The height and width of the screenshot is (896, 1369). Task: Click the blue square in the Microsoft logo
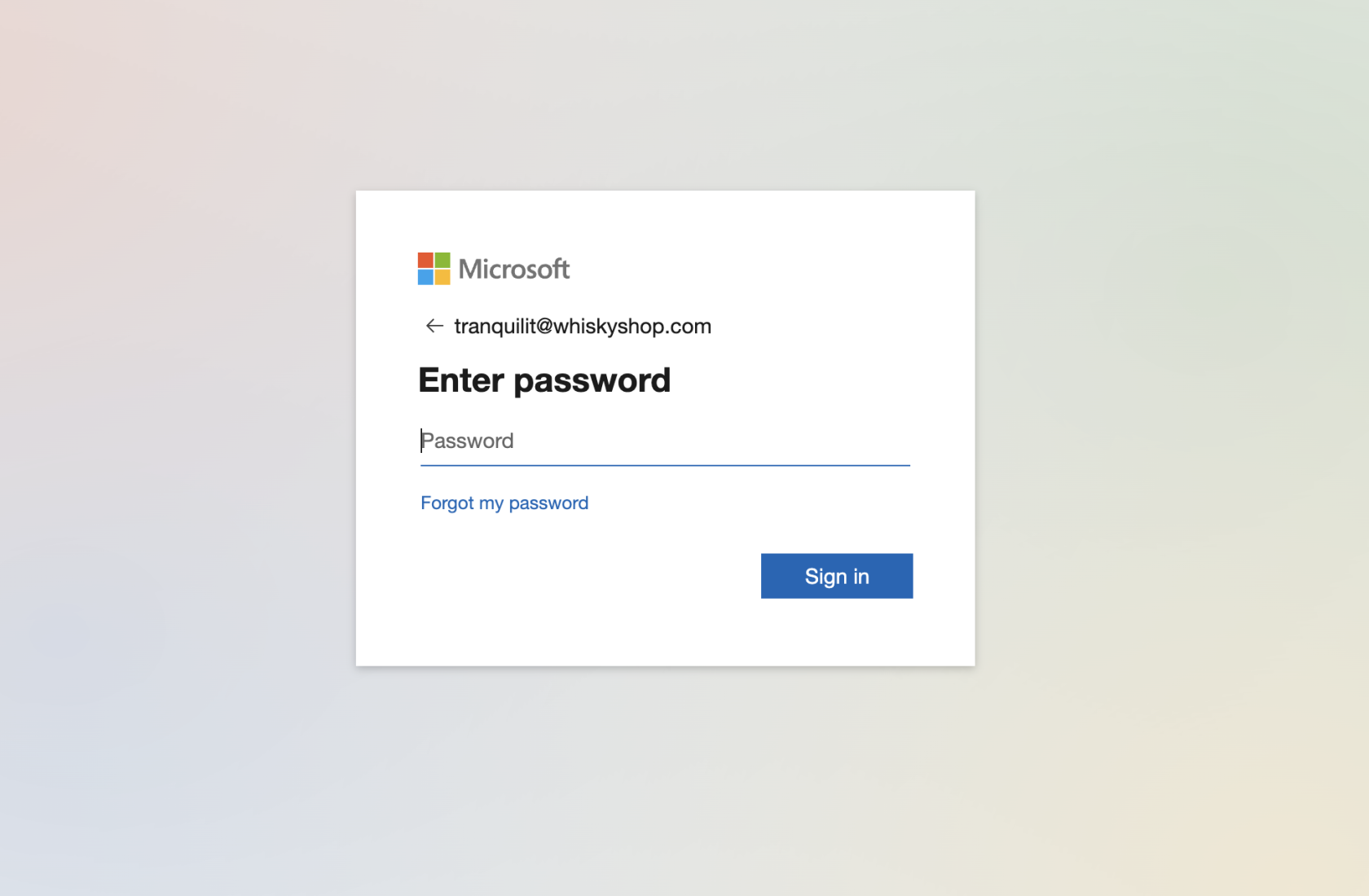[x=425, y=277]
